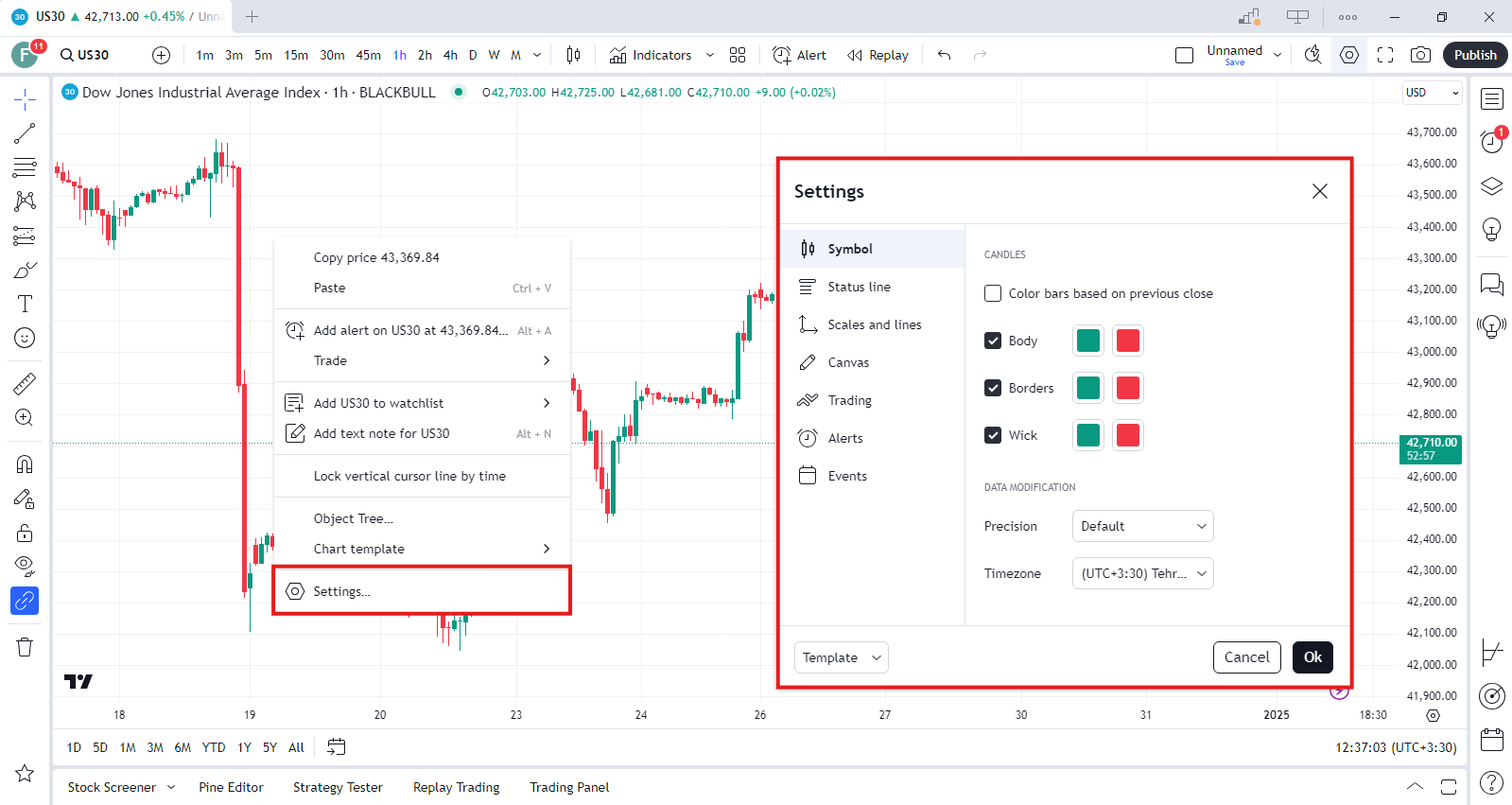The image size is (1512, 805).
Task: Enable Color bars based on previous close
Action: (993, 293)
